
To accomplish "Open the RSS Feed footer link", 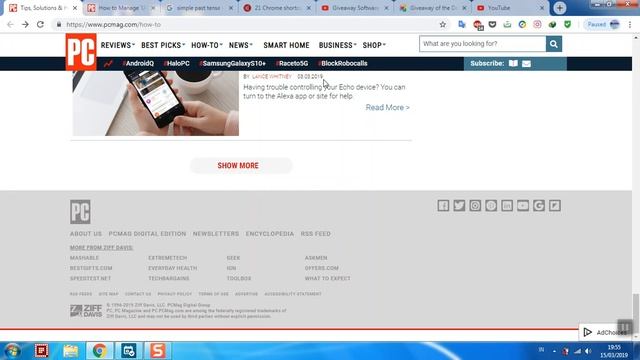I will 316,233.
